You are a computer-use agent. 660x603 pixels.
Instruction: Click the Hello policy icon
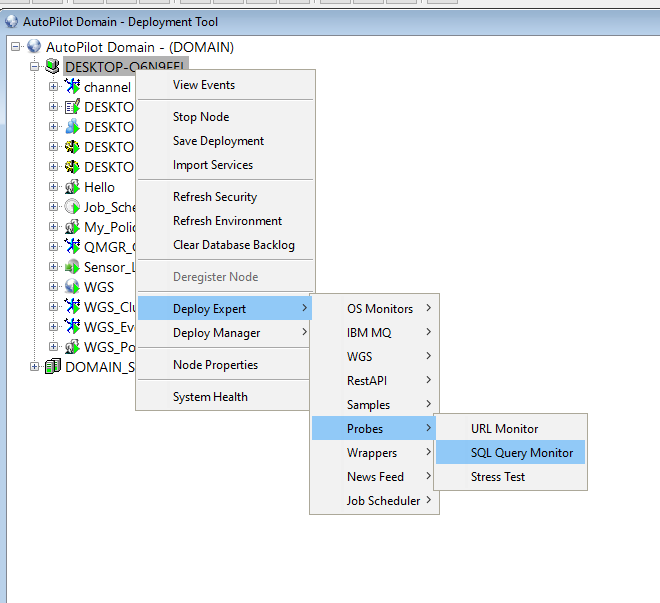72,187
